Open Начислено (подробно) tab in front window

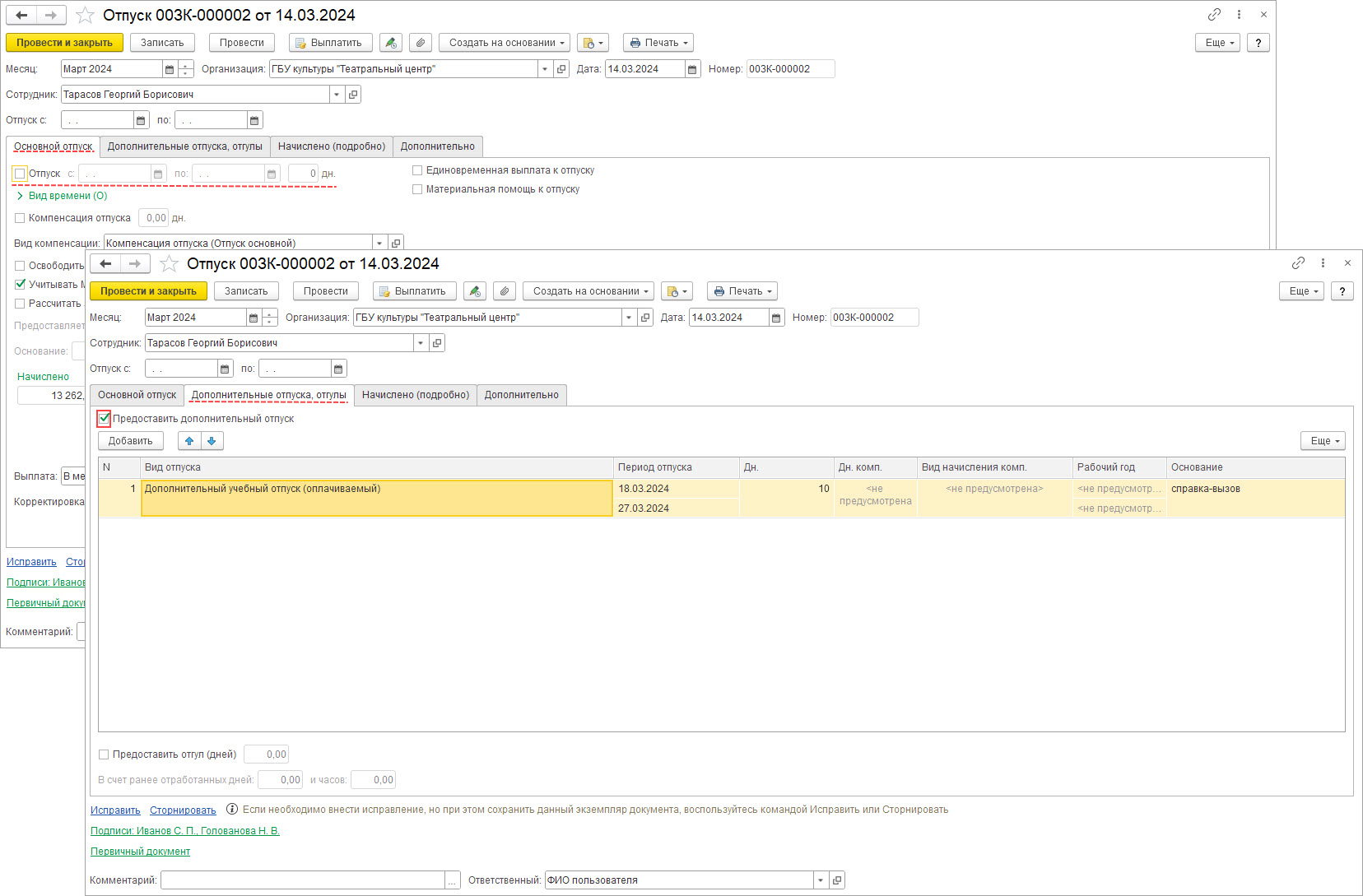pos(416,395)
